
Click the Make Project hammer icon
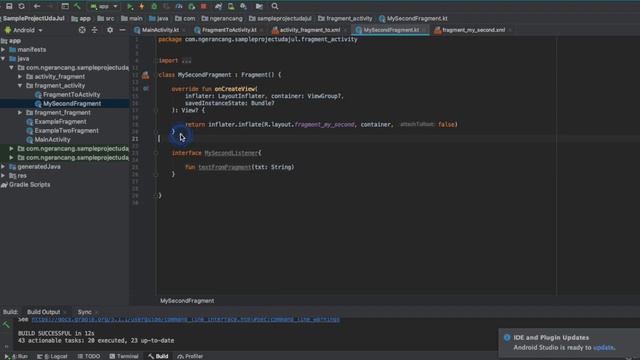tap(77, 6)
